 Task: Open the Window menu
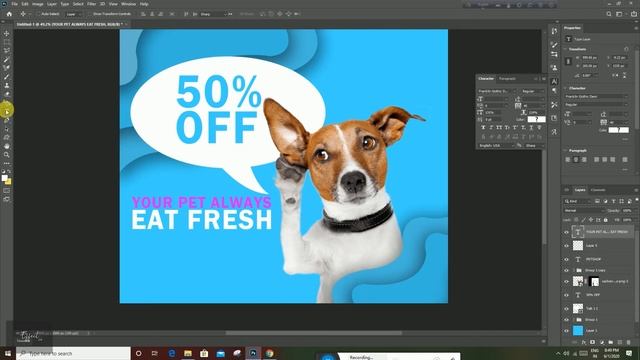pyautogui.click(x=128, y=4)
